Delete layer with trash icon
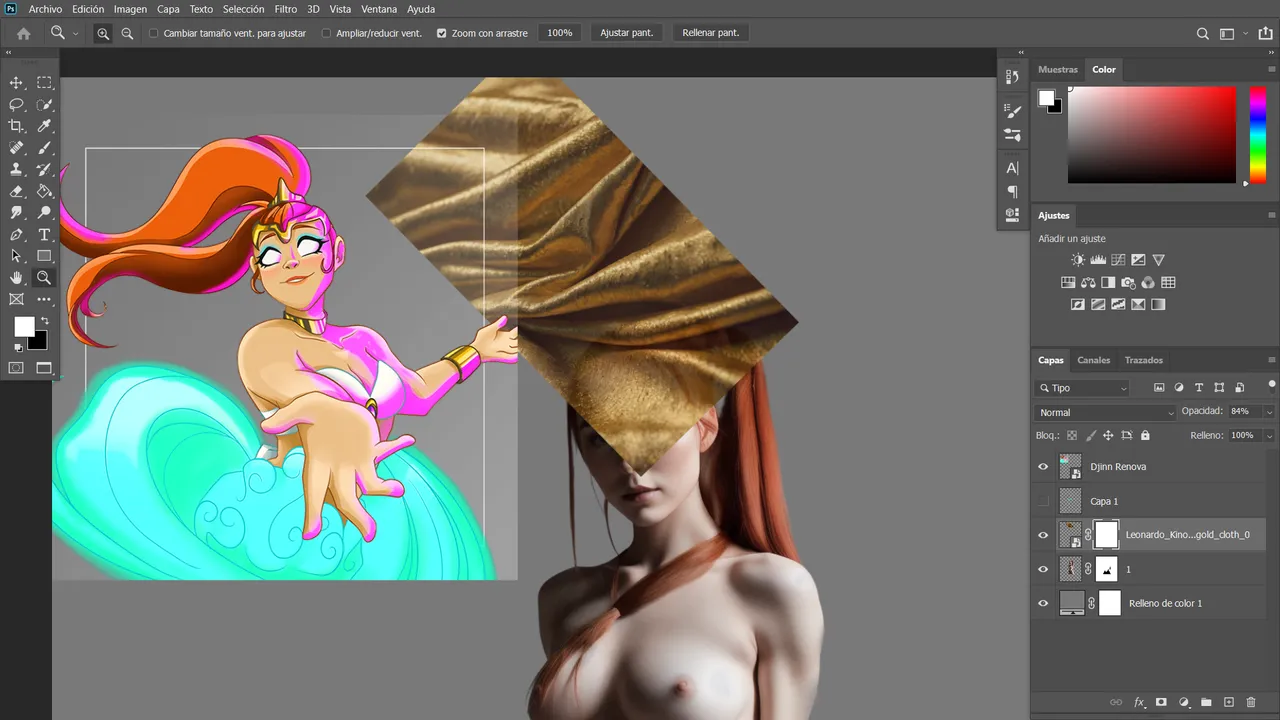The height and width of the screenshot is (720, 1280). pyautogui.click(x=1251, y=702)
